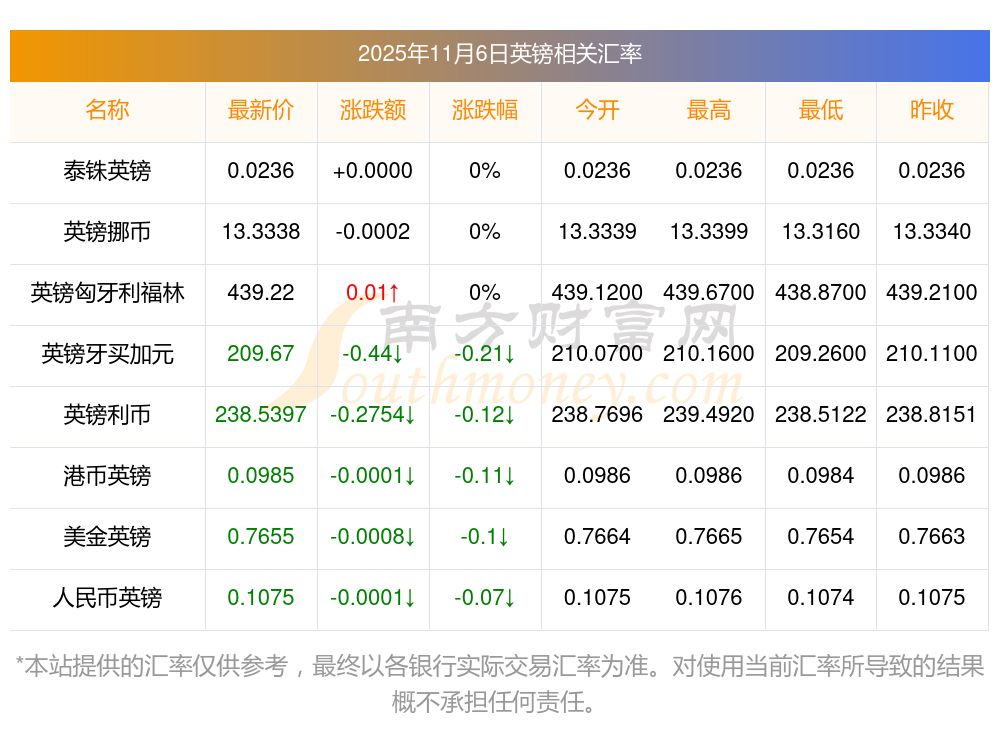Click the 英镑利币 row name
Screen dimensions: 1000x733
pos(107,415)
